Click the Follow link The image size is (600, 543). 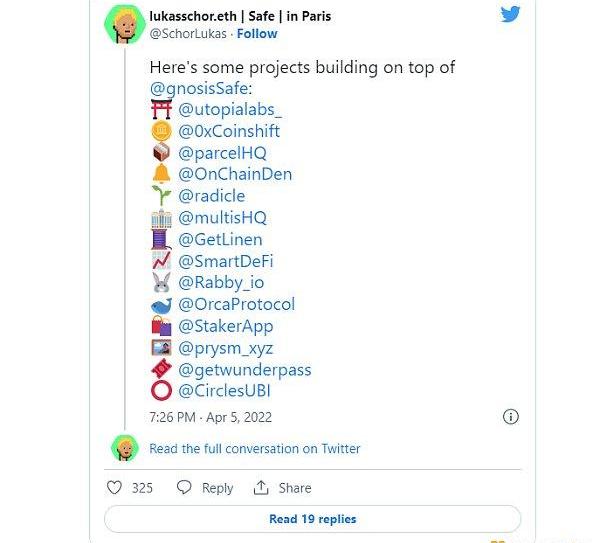[257, 33]
